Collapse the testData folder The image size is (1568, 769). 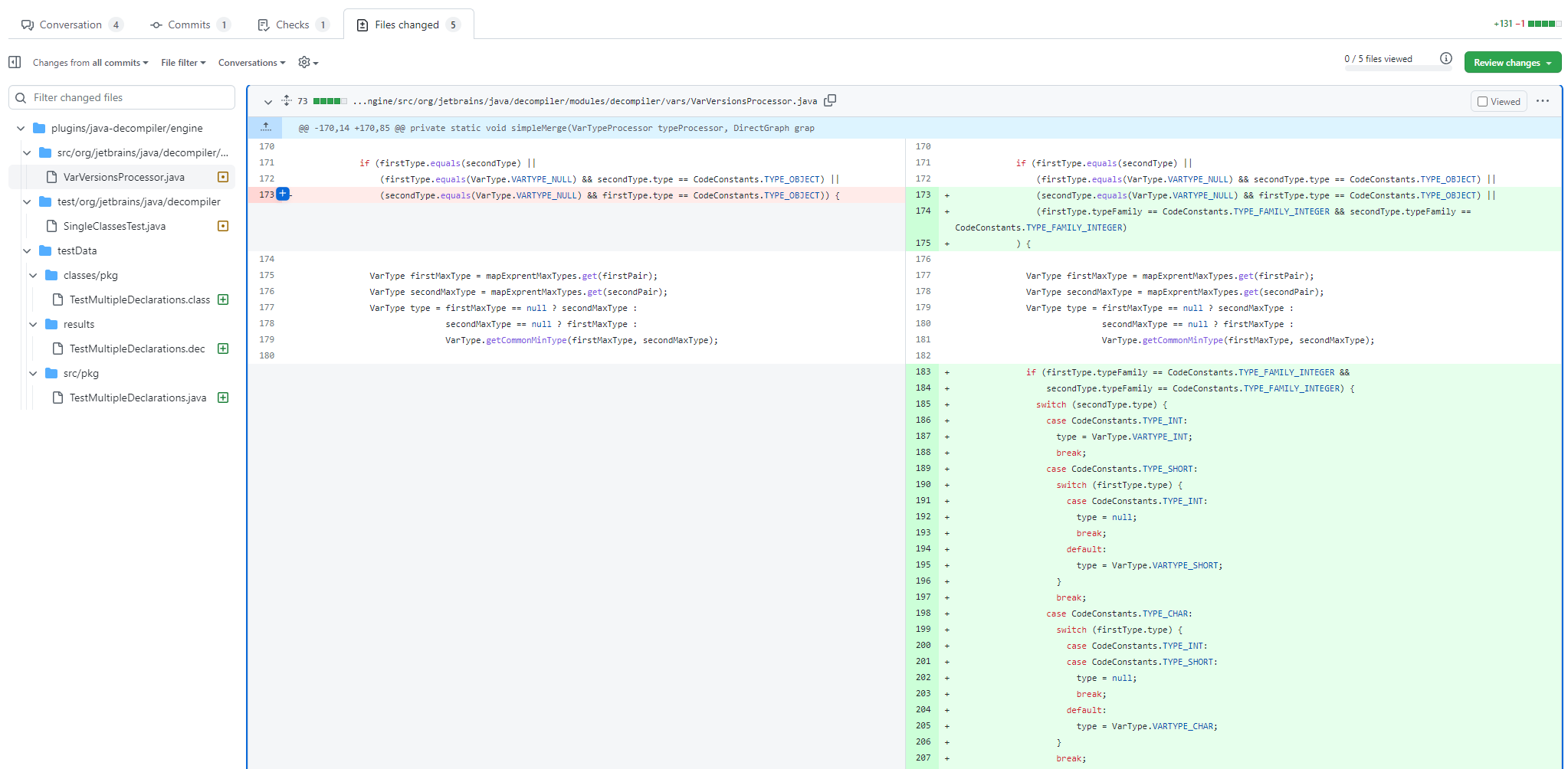coord(27,250)
